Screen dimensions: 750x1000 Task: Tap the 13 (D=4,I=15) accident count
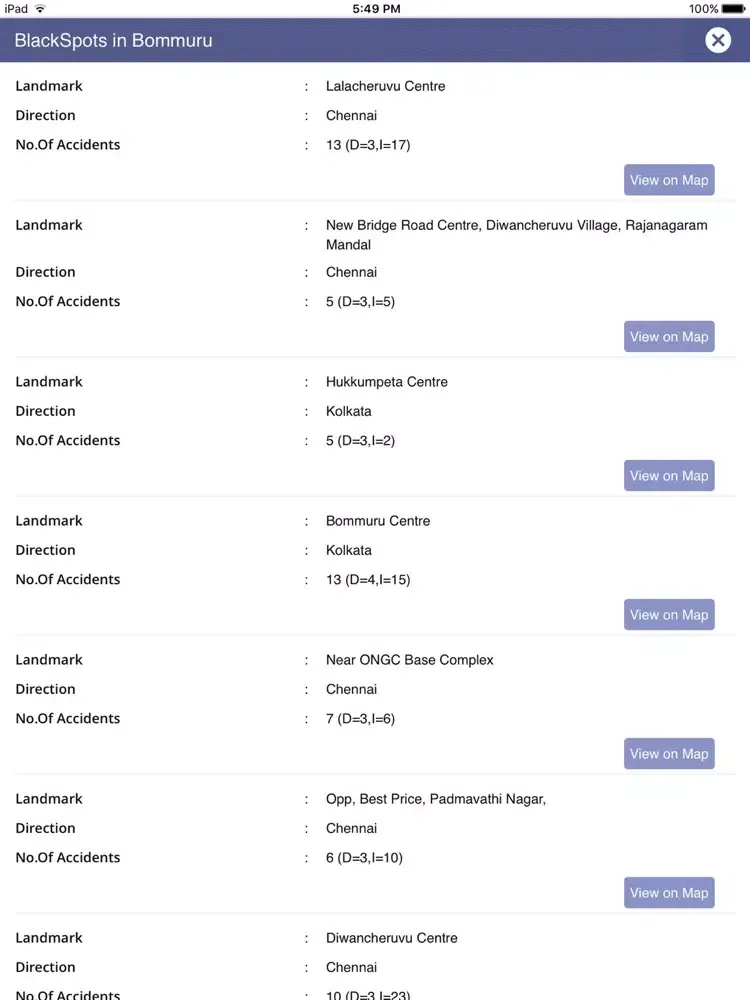click(x=367, y=580)
